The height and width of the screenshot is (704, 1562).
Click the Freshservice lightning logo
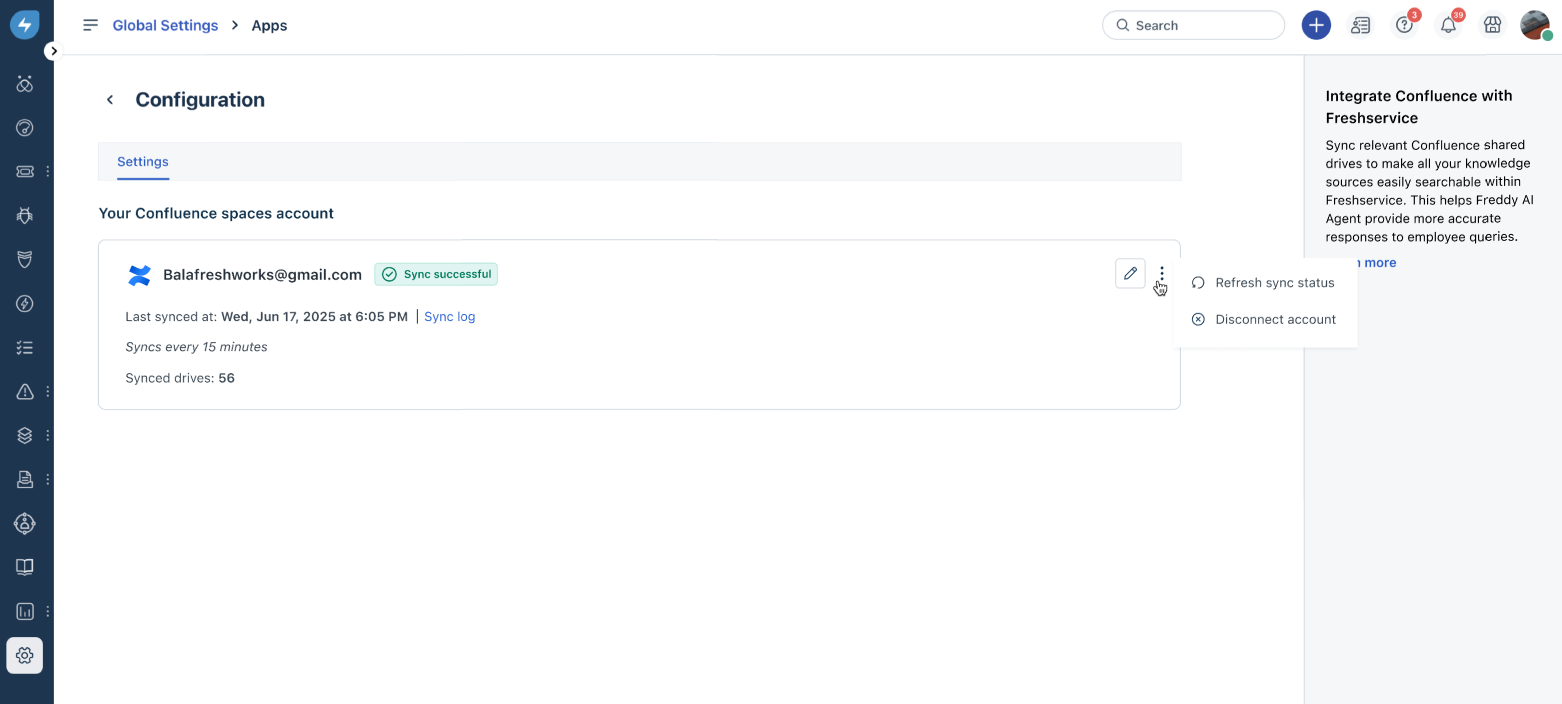tap(25, 25)
